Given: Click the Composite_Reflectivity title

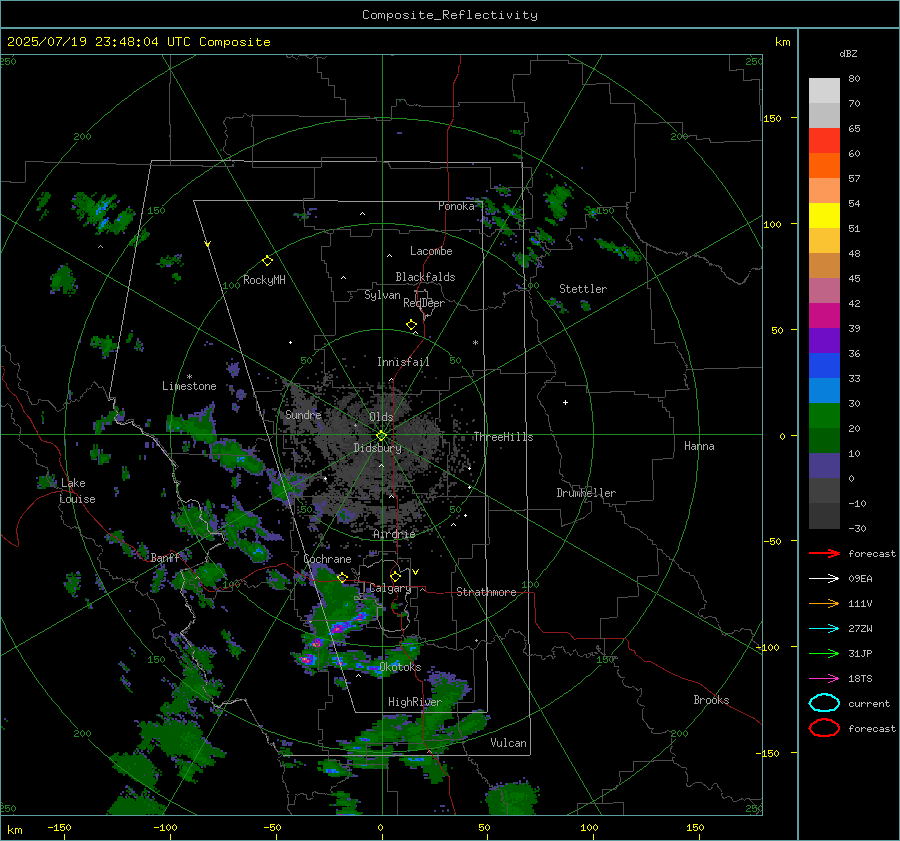Looking at the screenshot, I should (450, 15).
